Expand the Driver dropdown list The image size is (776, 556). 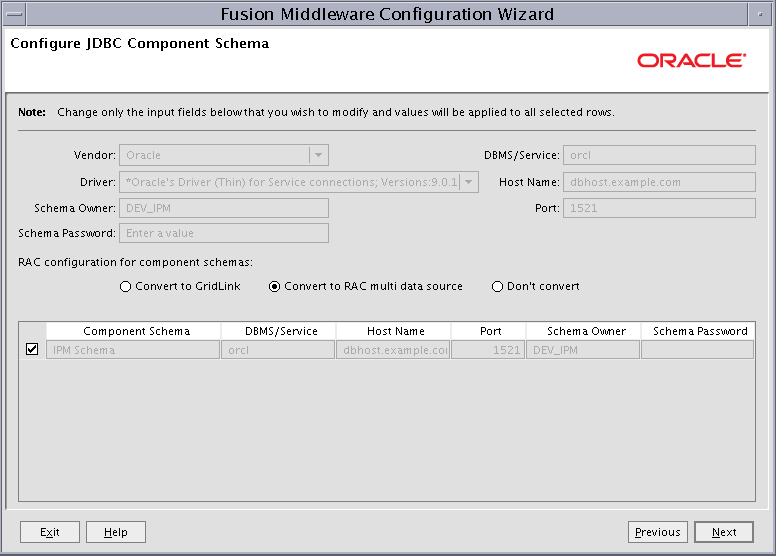[x=469, y=182]
